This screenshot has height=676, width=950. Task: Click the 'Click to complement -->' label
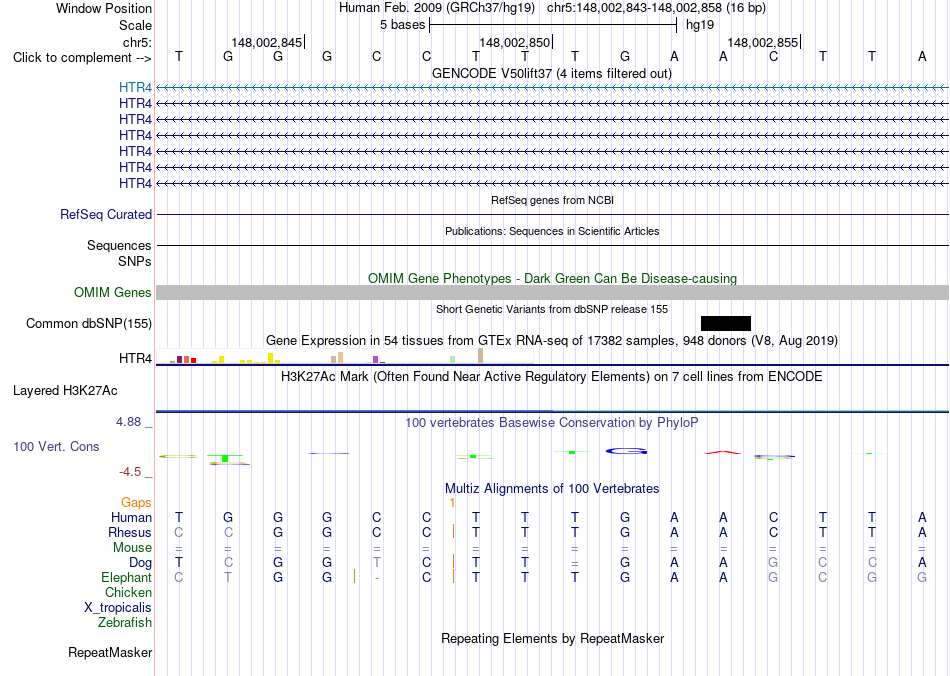click(x=82, y=58)
